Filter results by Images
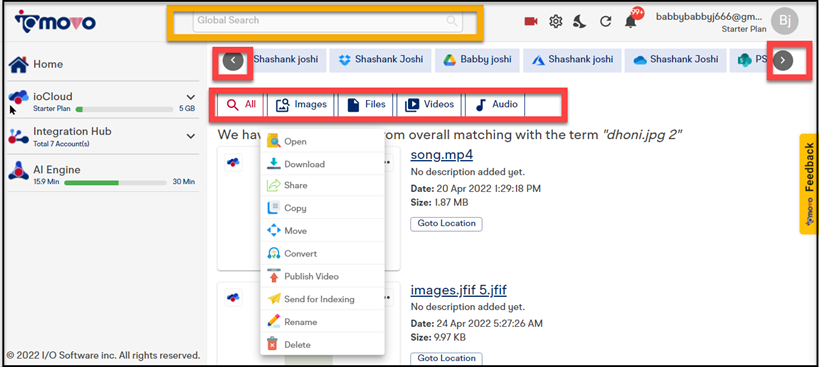This screenshot has height=367, width=819. click(x=301, y=105)
